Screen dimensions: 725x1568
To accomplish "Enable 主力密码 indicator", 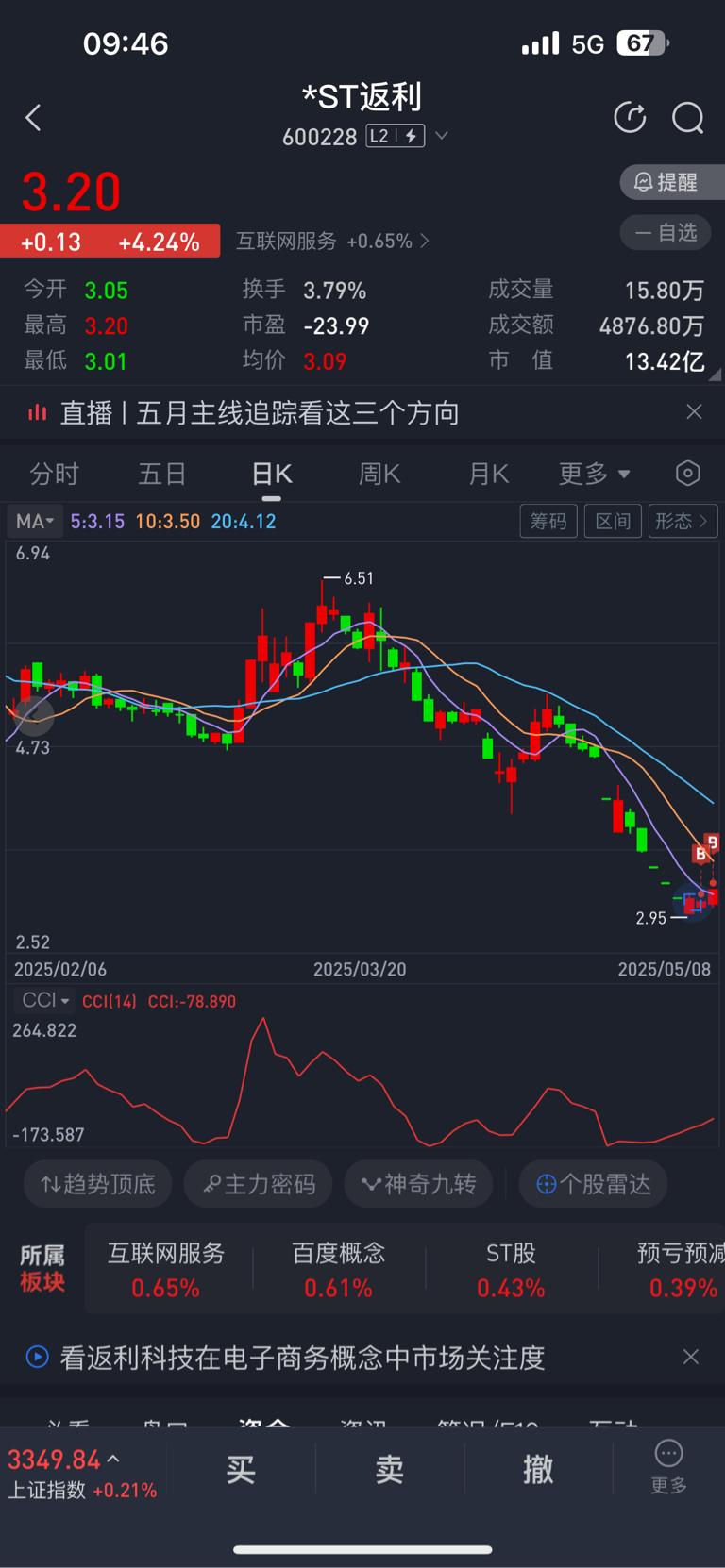I will tap(259, 1184).
